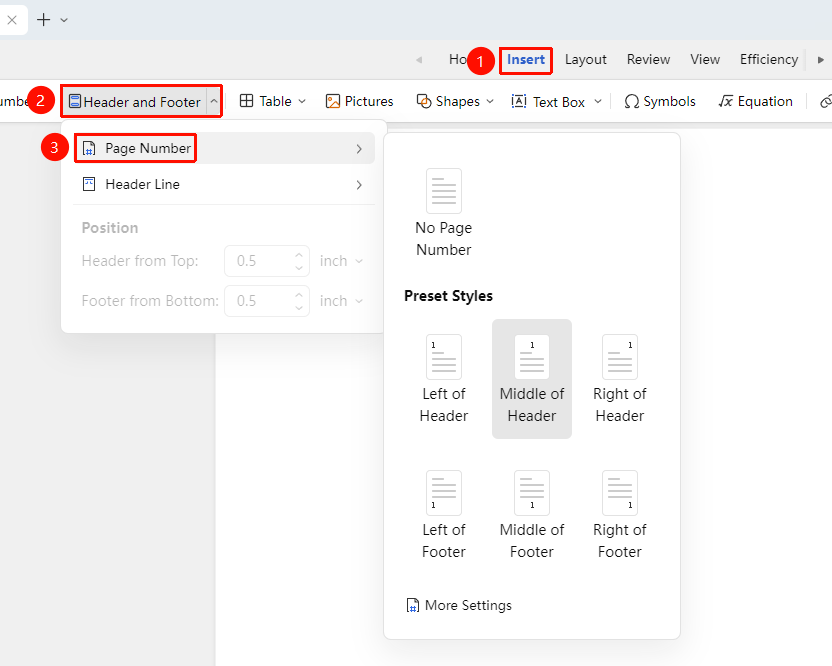Open the Header from Top unit dropdown
This screenshot has width=832, height=666.
[341, 261]
